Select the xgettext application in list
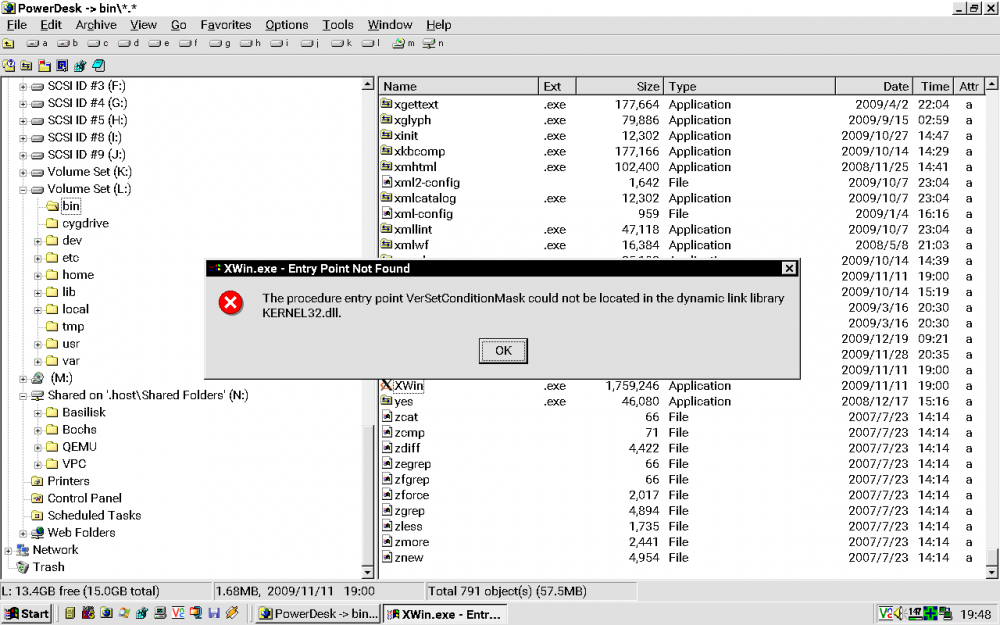The width and height of the screenshot is (1000, 625). [x=416, y=104]
